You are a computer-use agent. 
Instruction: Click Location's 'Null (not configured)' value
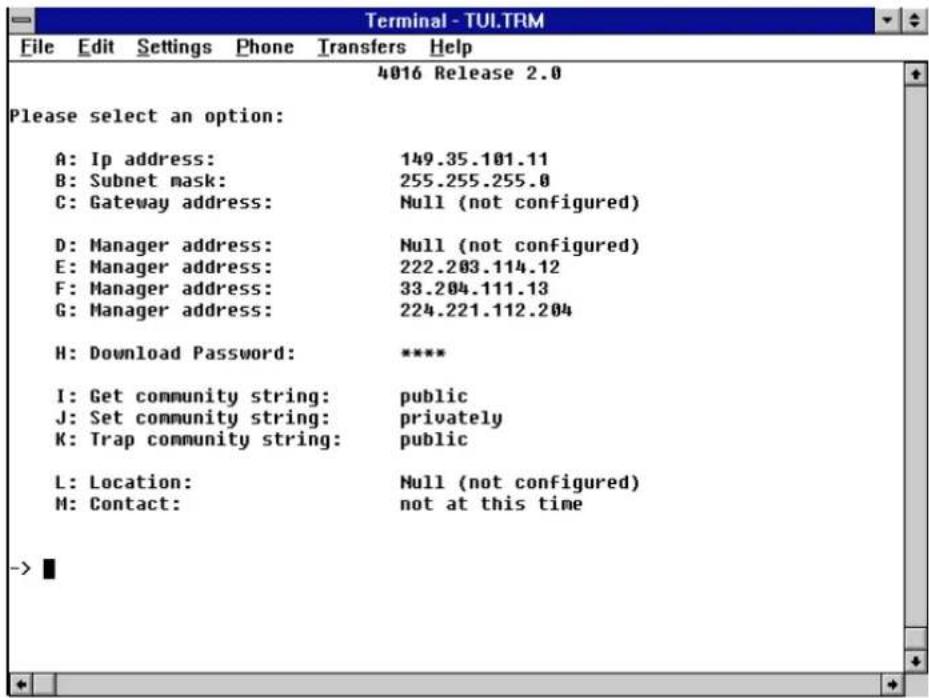coord(520,483)
